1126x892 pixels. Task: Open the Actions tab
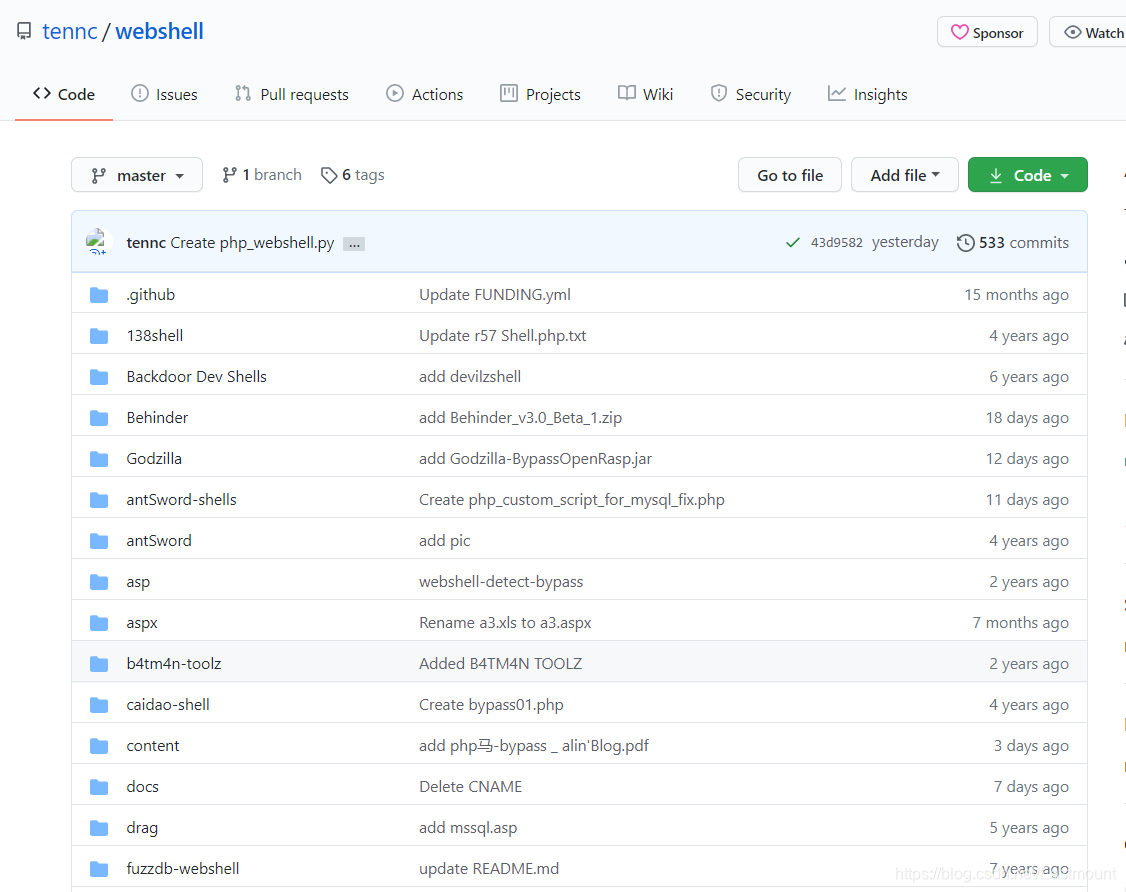coord(424,94)
